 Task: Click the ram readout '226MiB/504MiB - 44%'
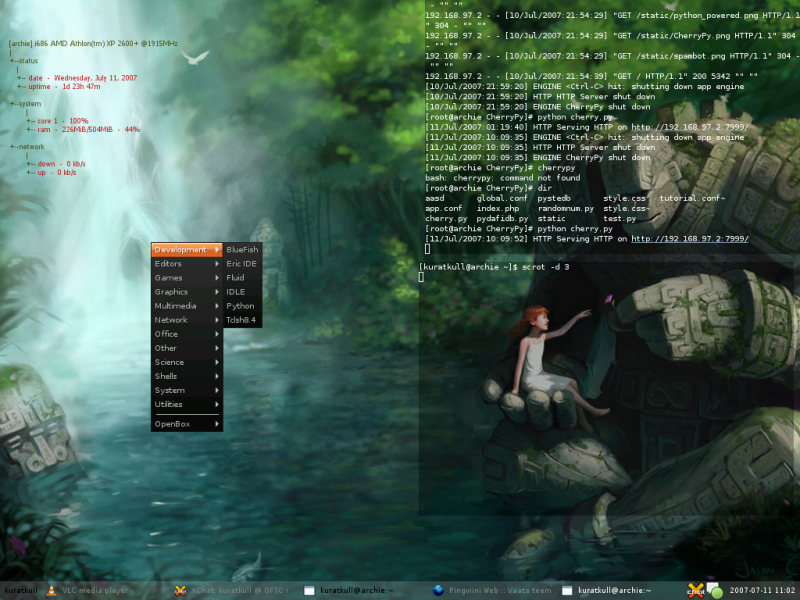[101, 130]
